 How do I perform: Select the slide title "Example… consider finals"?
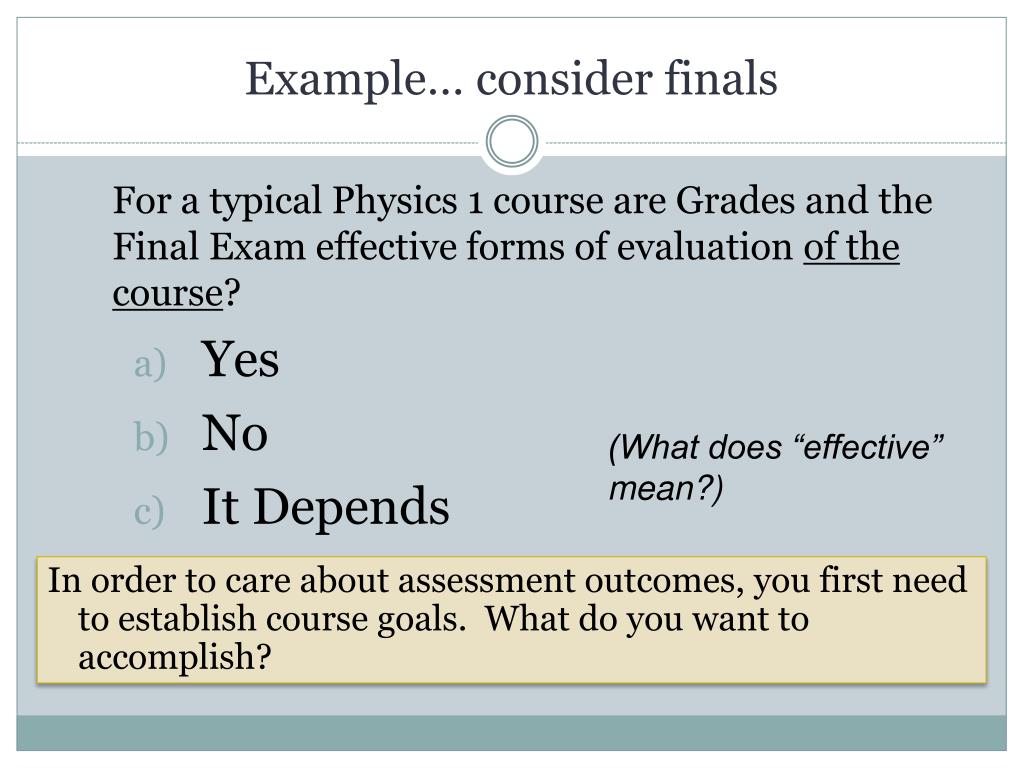pyautogui.click(x=511, y=79)
